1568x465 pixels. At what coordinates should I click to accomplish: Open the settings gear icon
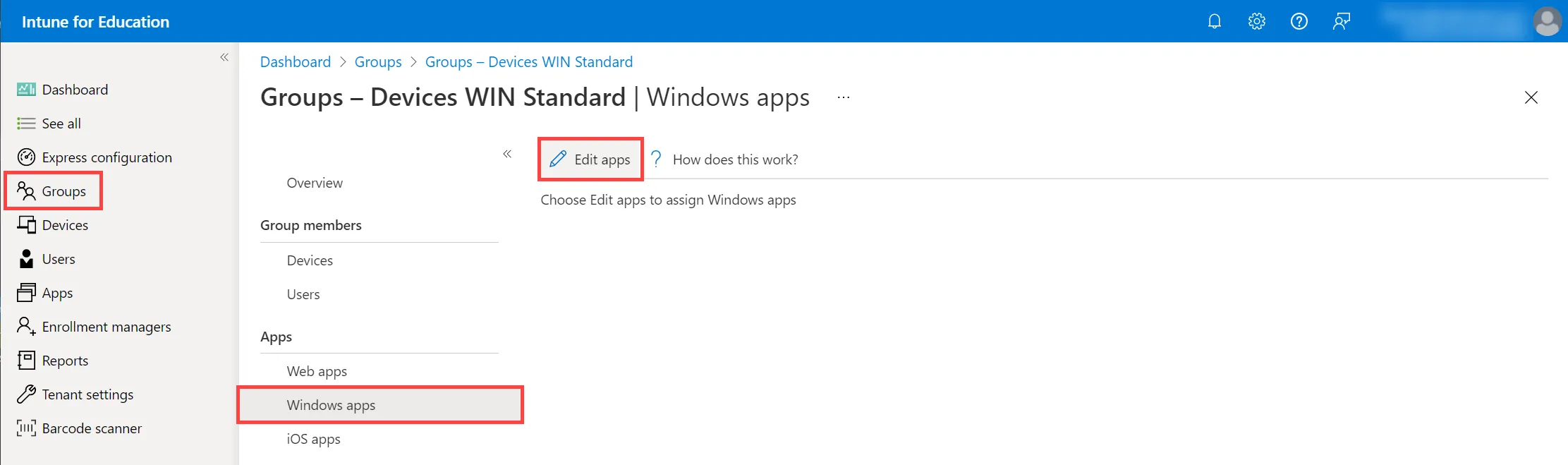(1257, 21)
